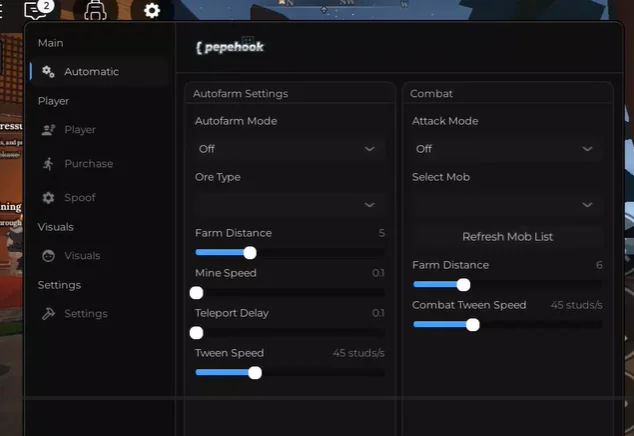634x436 pixels.
Task: Click the 45 studs/s value beside Combat Tween Speed
Action: pyautogui.click(x=577, y=305)
